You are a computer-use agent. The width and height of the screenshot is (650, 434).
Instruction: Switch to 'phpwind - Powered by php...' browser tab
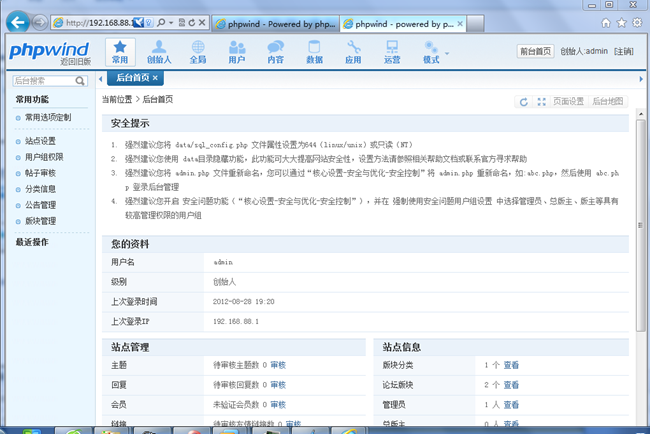pos(276,24)
